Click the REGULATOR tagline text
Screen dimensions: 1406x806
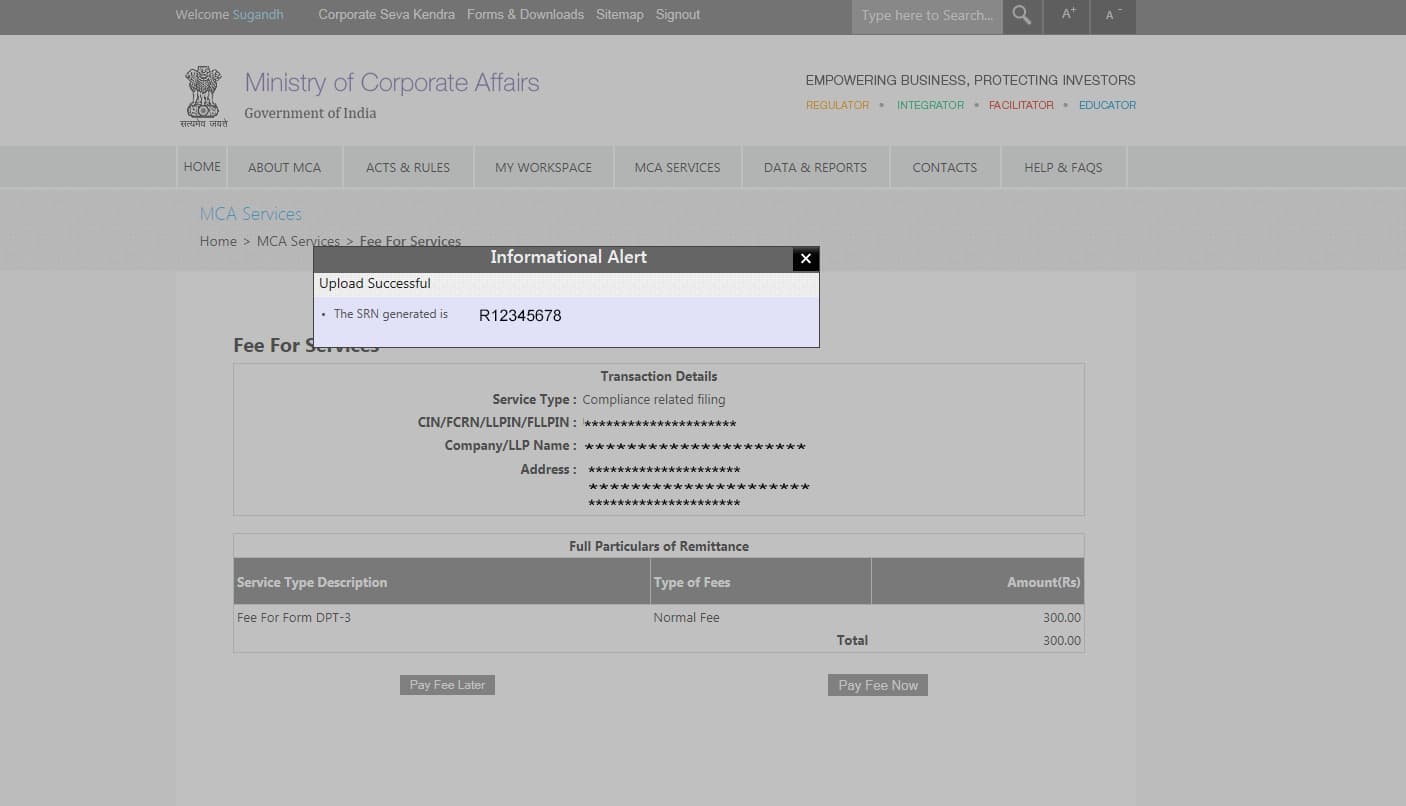tap(837, 105)
